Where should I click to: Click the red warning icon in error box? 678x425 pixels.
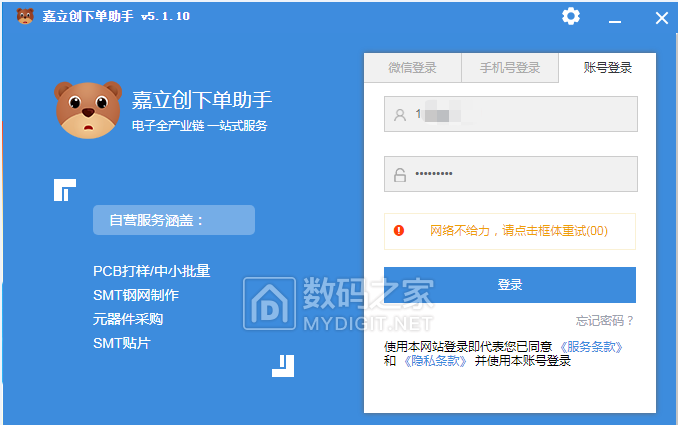pyautogui.click(x=399, y=230)
